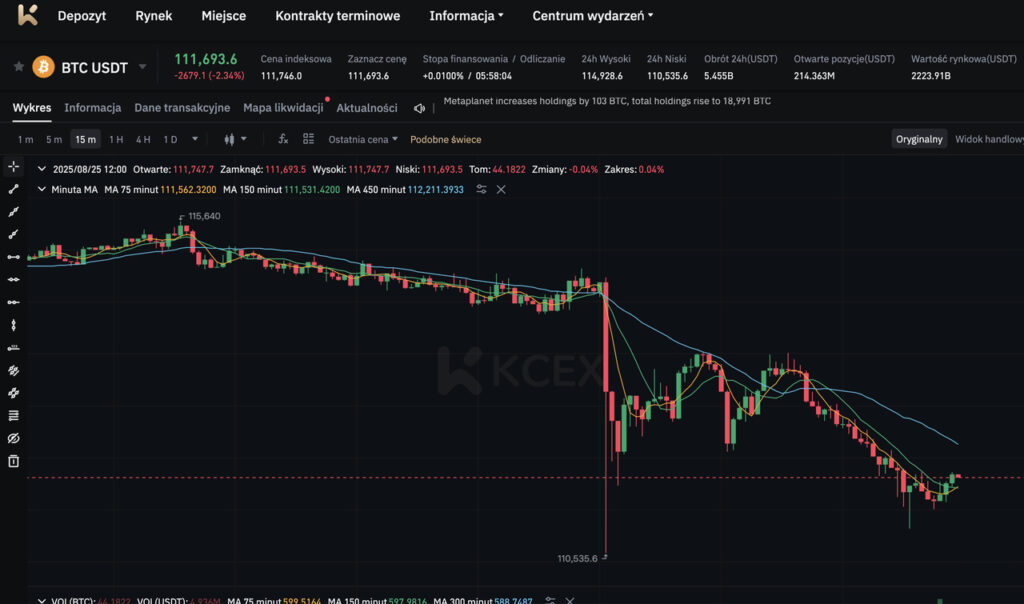Open the Miejsce menu item
This screenshot has width=1024, height=604.
[223, 16]
